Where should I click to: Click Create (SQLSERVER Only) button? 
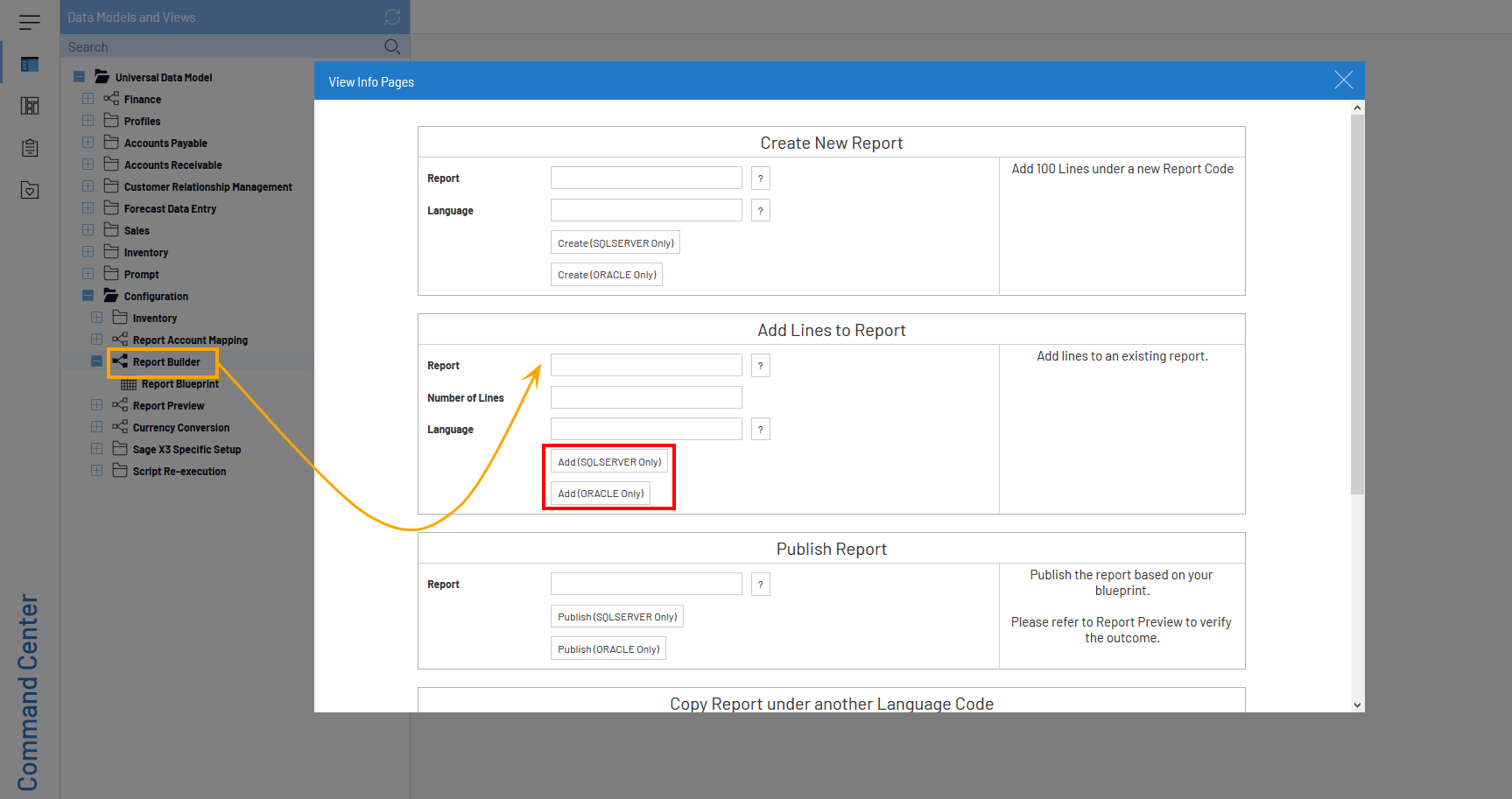point(615,243)
